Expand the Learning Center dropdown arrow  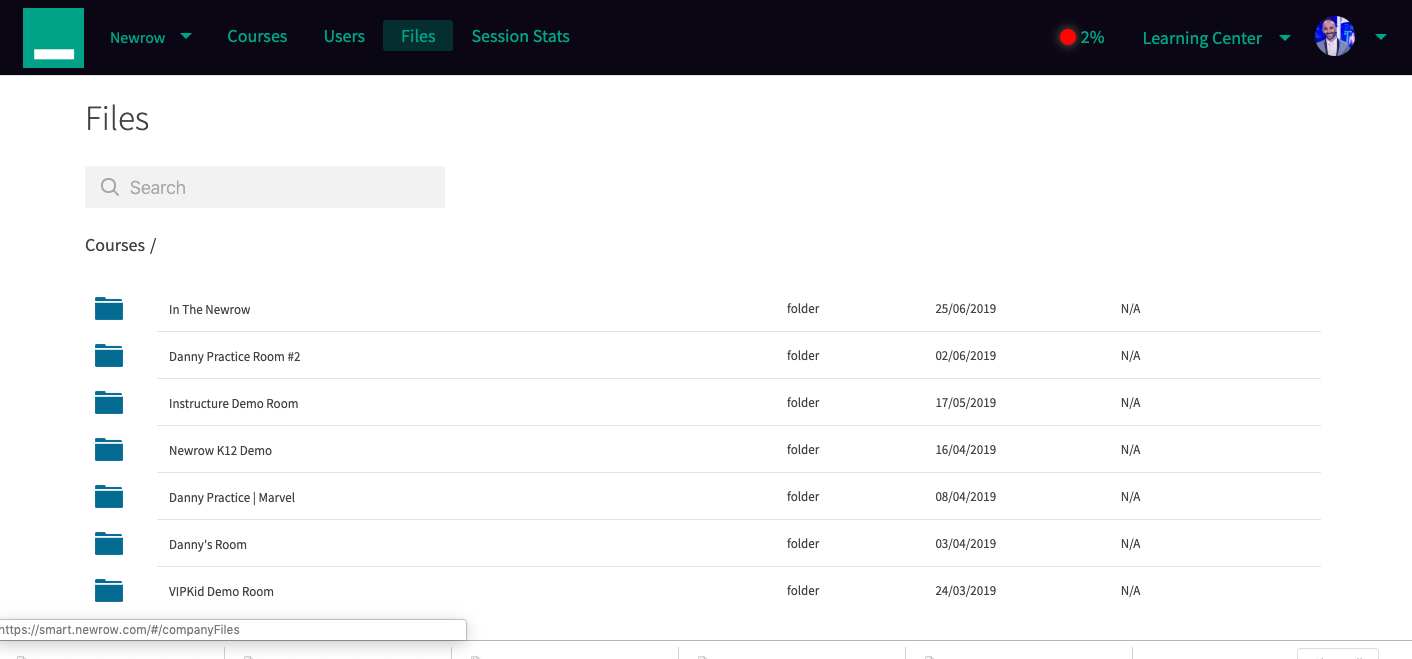[1285, 38]
